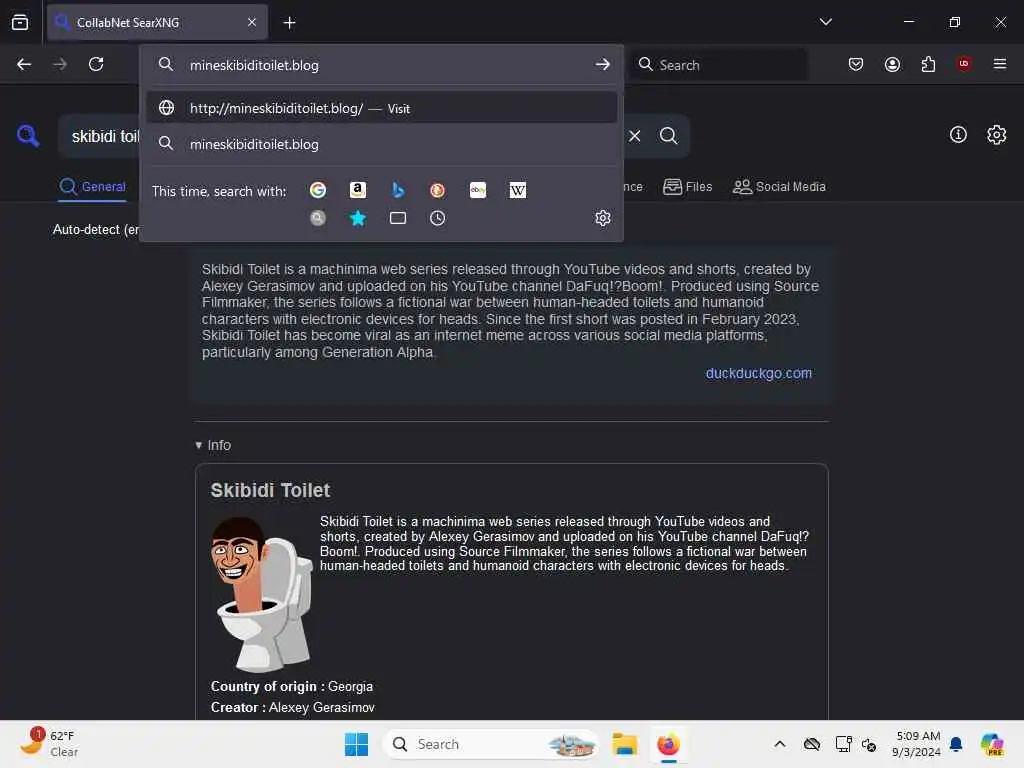Search this time with Bing
The width and height of the screenshot is (1024, 768).
pyautogui.click(x=398, y=190)
